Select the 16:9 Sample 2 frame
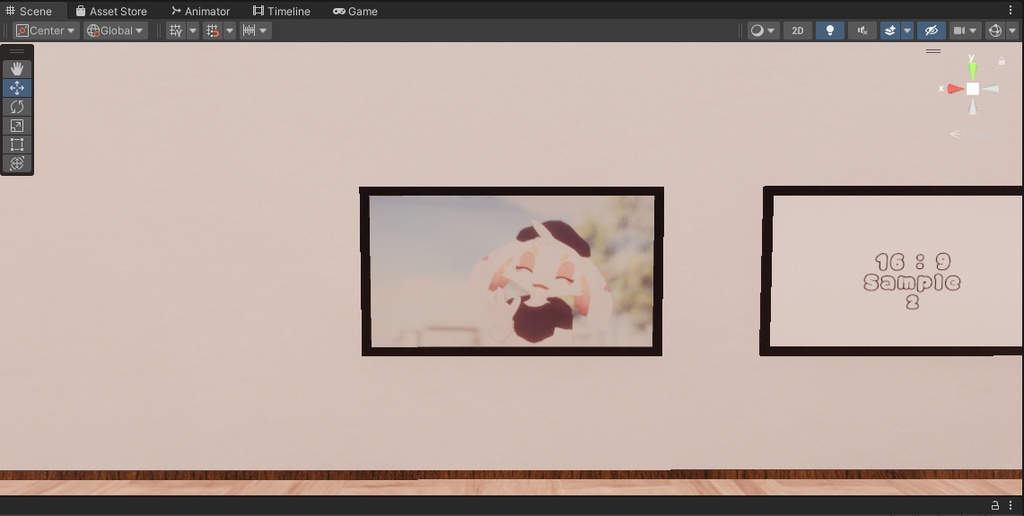This screenshot has height=516, width=1024. 892,271
